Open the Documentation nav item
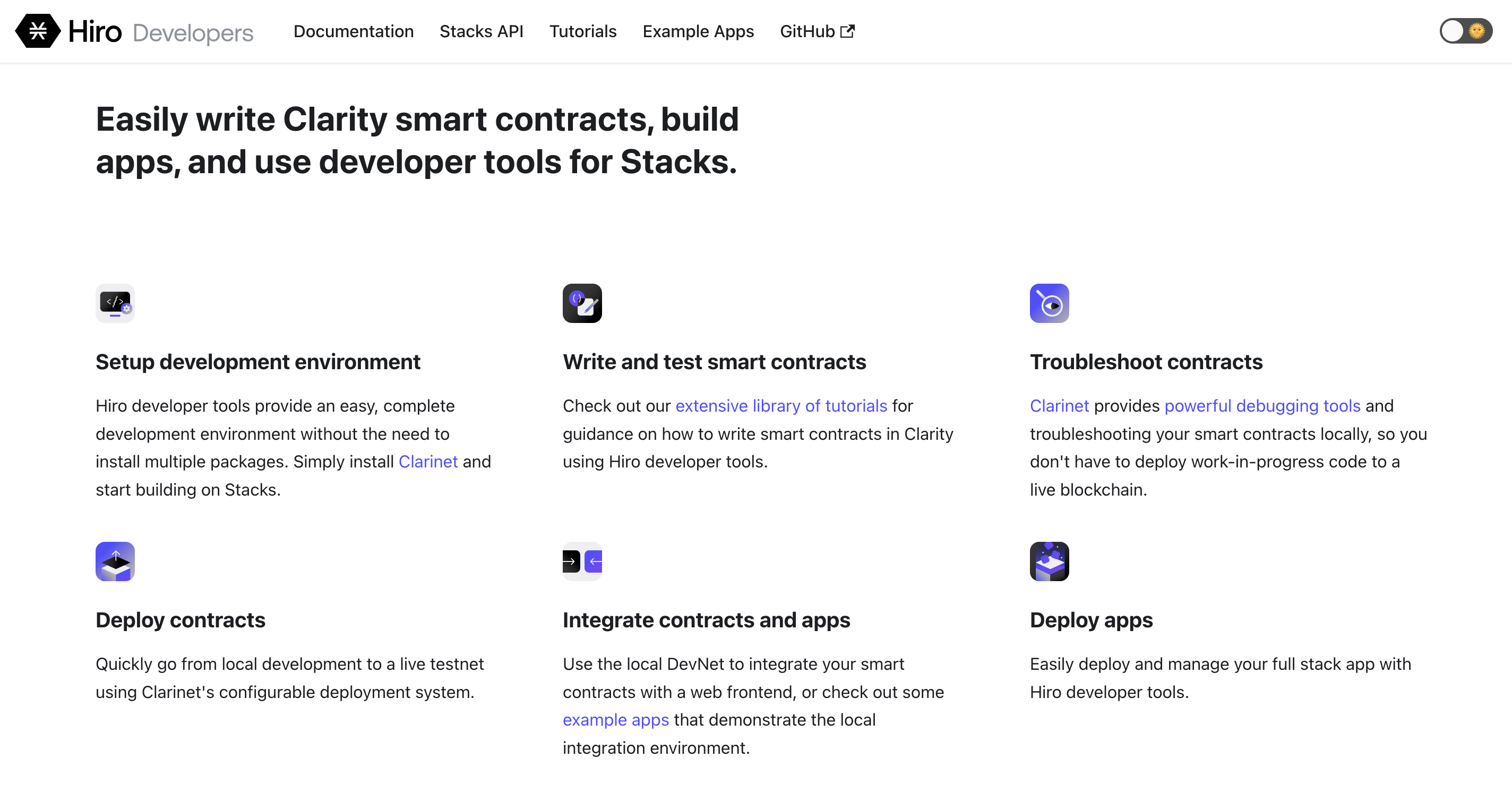The image size is (1512, 800). click(354, 31)
